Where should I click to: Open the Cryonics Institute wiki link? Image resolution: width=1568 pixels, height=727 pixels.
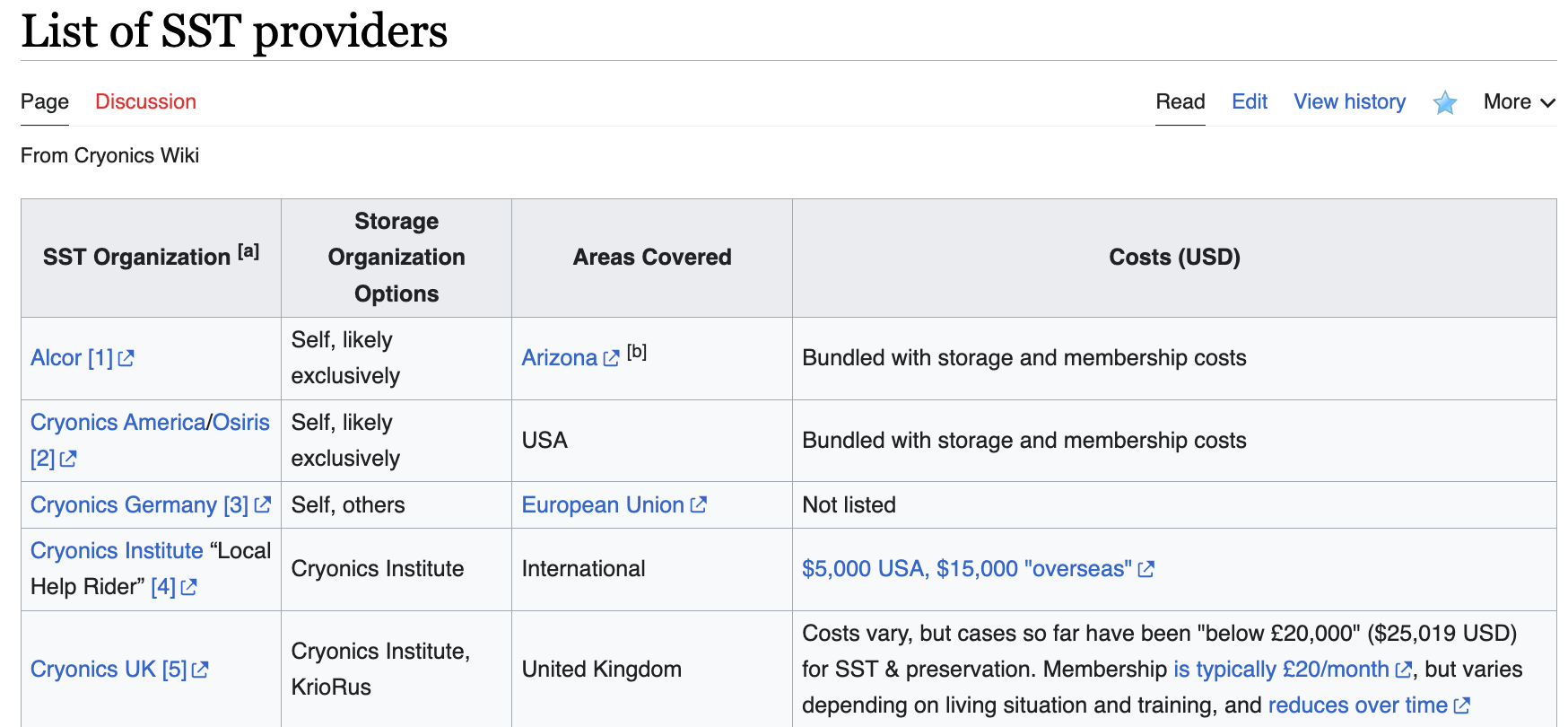pos(117,550)
